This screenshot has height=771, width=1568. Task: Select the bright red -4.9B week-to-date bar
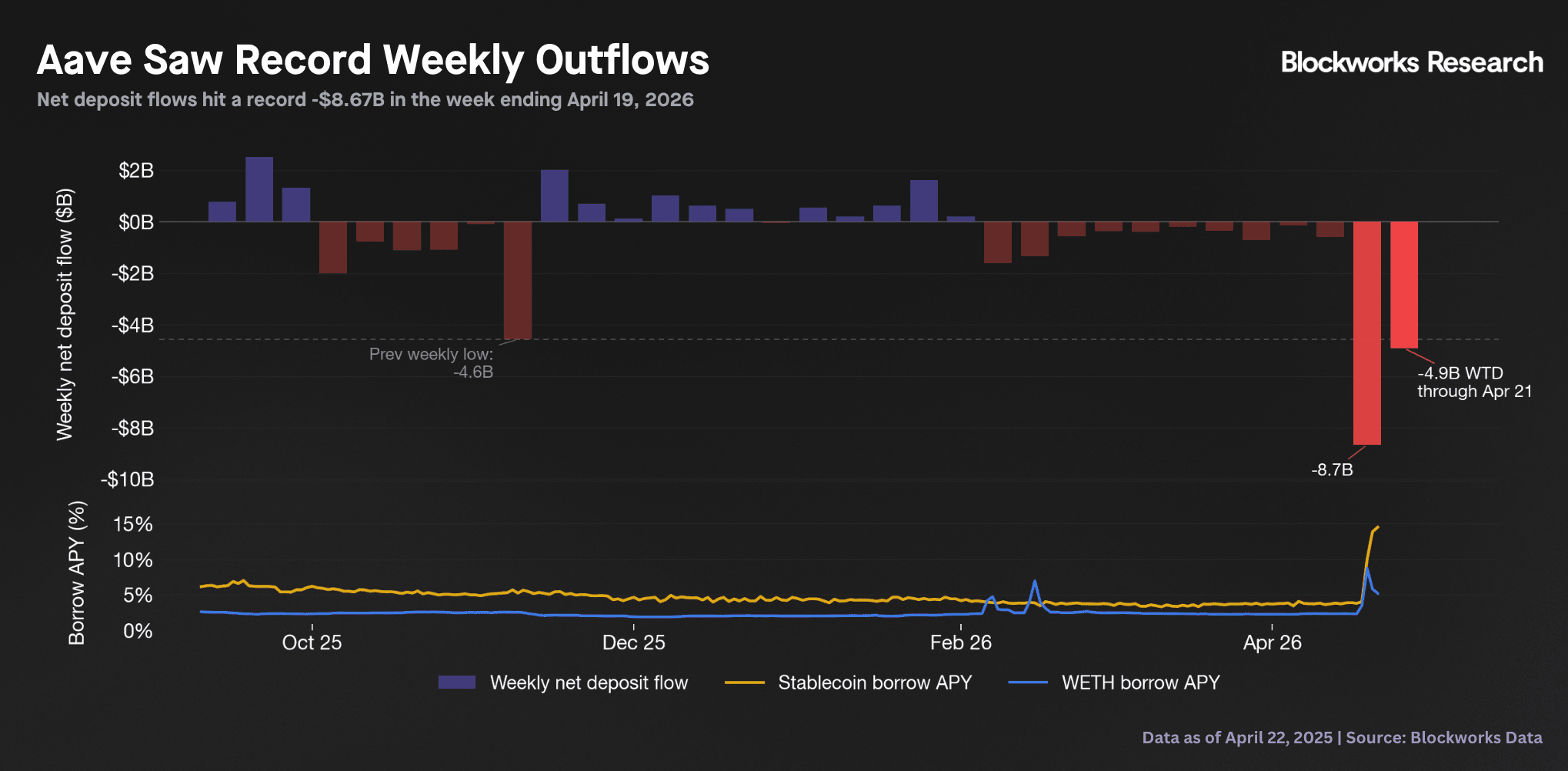point(1403,285)
